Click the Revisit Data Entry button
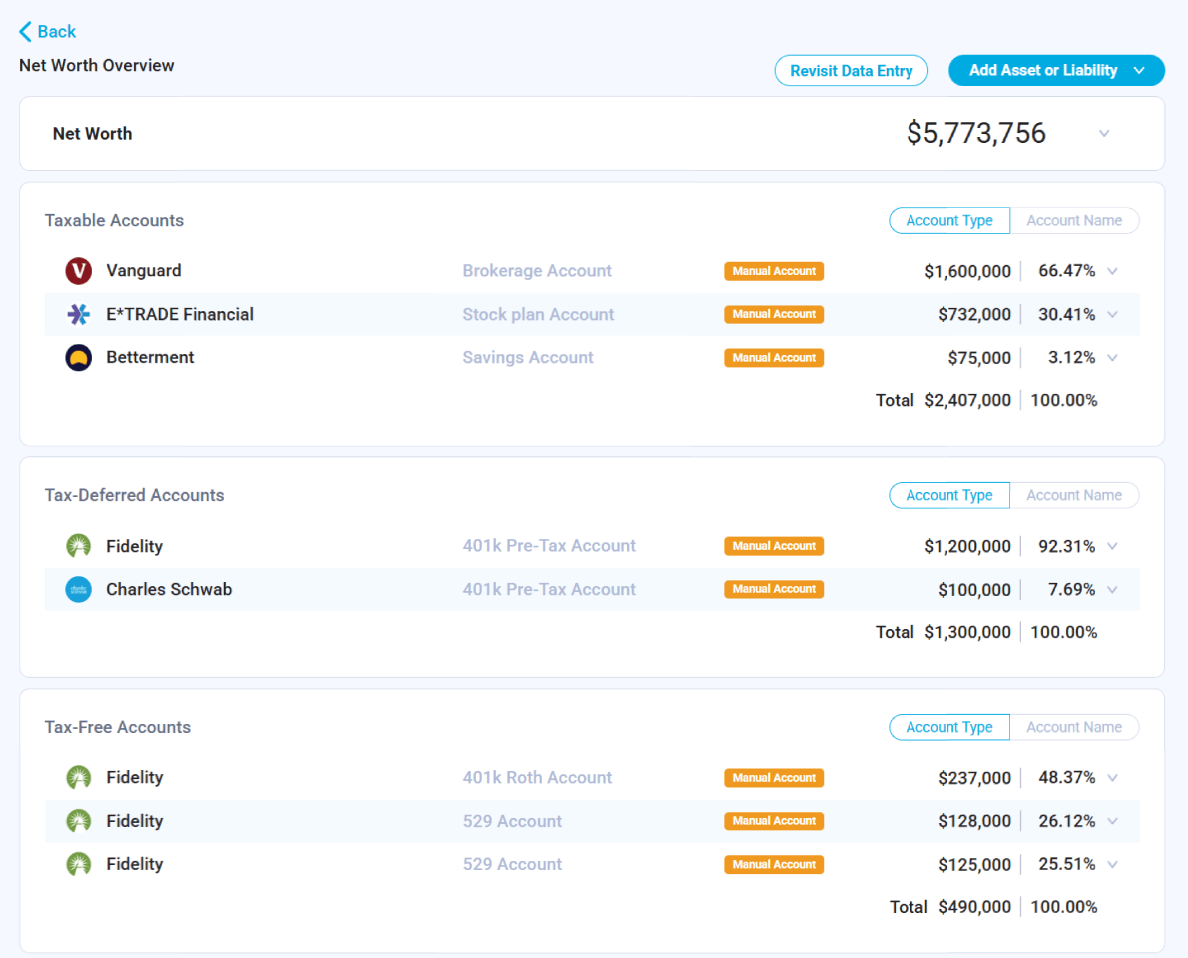Image resolution: width=1188 pixels, height=958 pixels. point(851,71)
